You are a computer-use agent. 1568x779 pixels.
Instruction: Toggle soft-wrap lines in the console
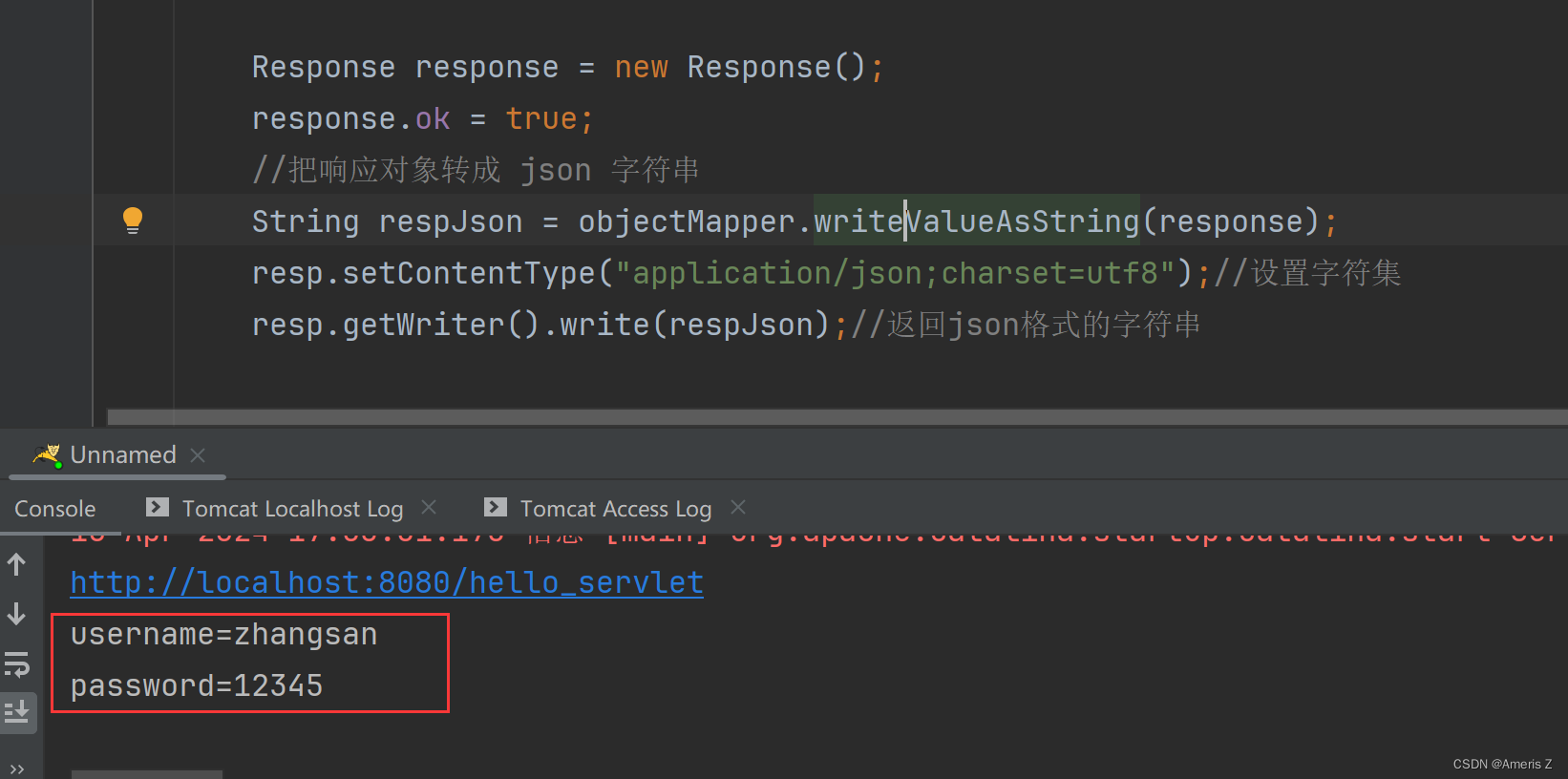17,663
